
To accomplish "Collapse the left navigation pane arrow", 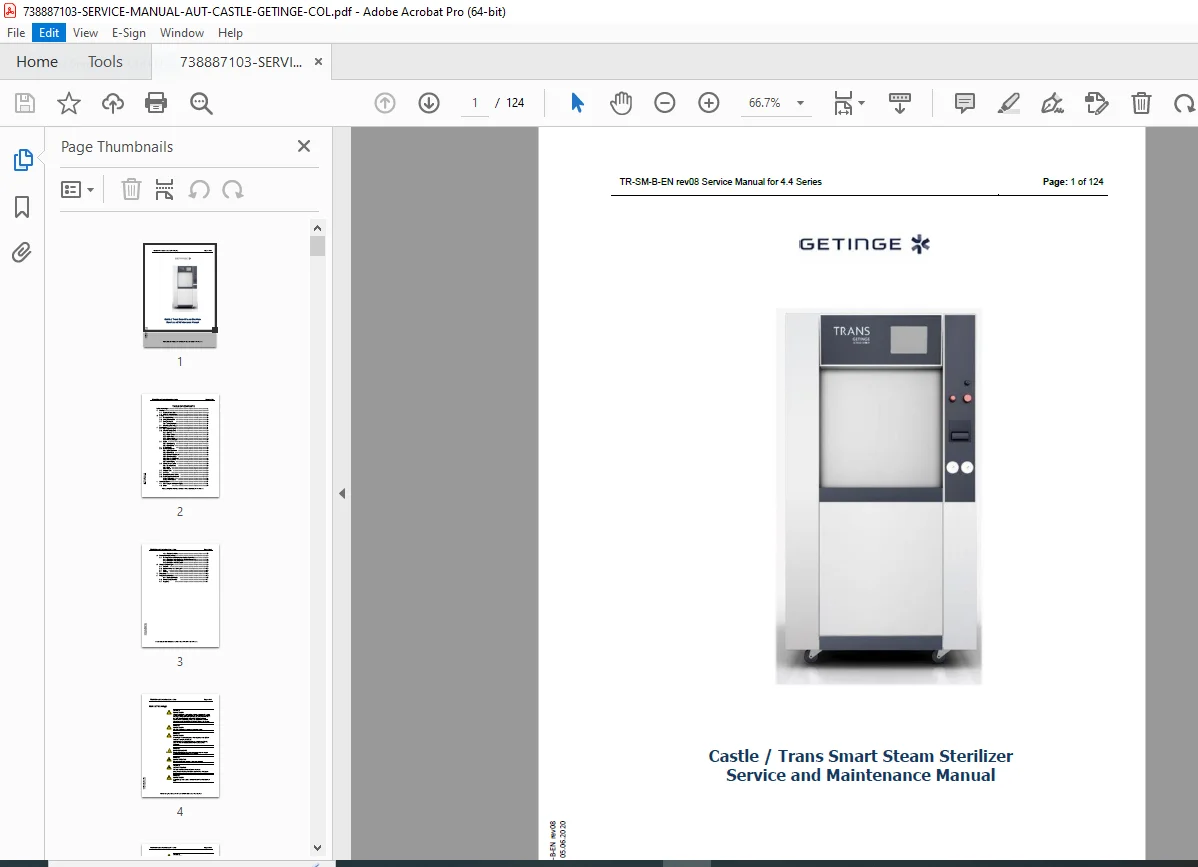I will [342, 493].
